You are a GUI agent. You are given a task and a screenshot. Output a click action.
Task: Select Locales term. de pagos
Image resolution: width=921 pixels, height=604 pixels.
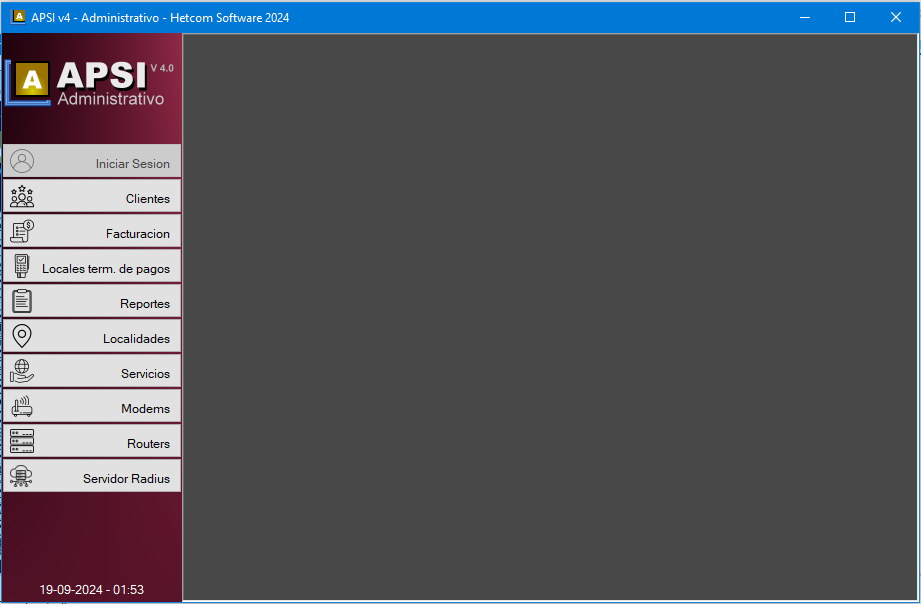[105, 268]
